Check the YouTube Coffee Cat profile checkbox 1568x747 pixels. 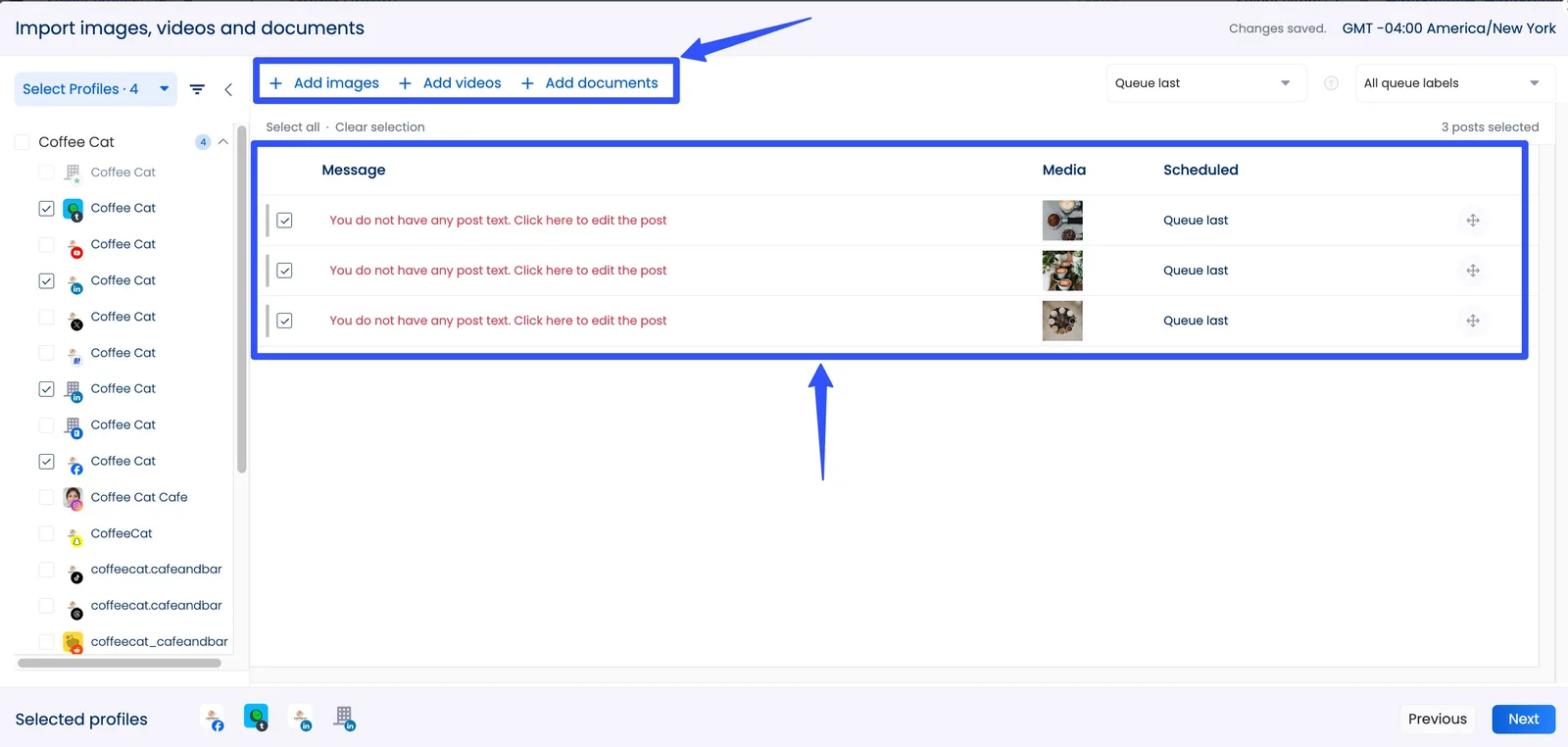(x=46, y=245)
